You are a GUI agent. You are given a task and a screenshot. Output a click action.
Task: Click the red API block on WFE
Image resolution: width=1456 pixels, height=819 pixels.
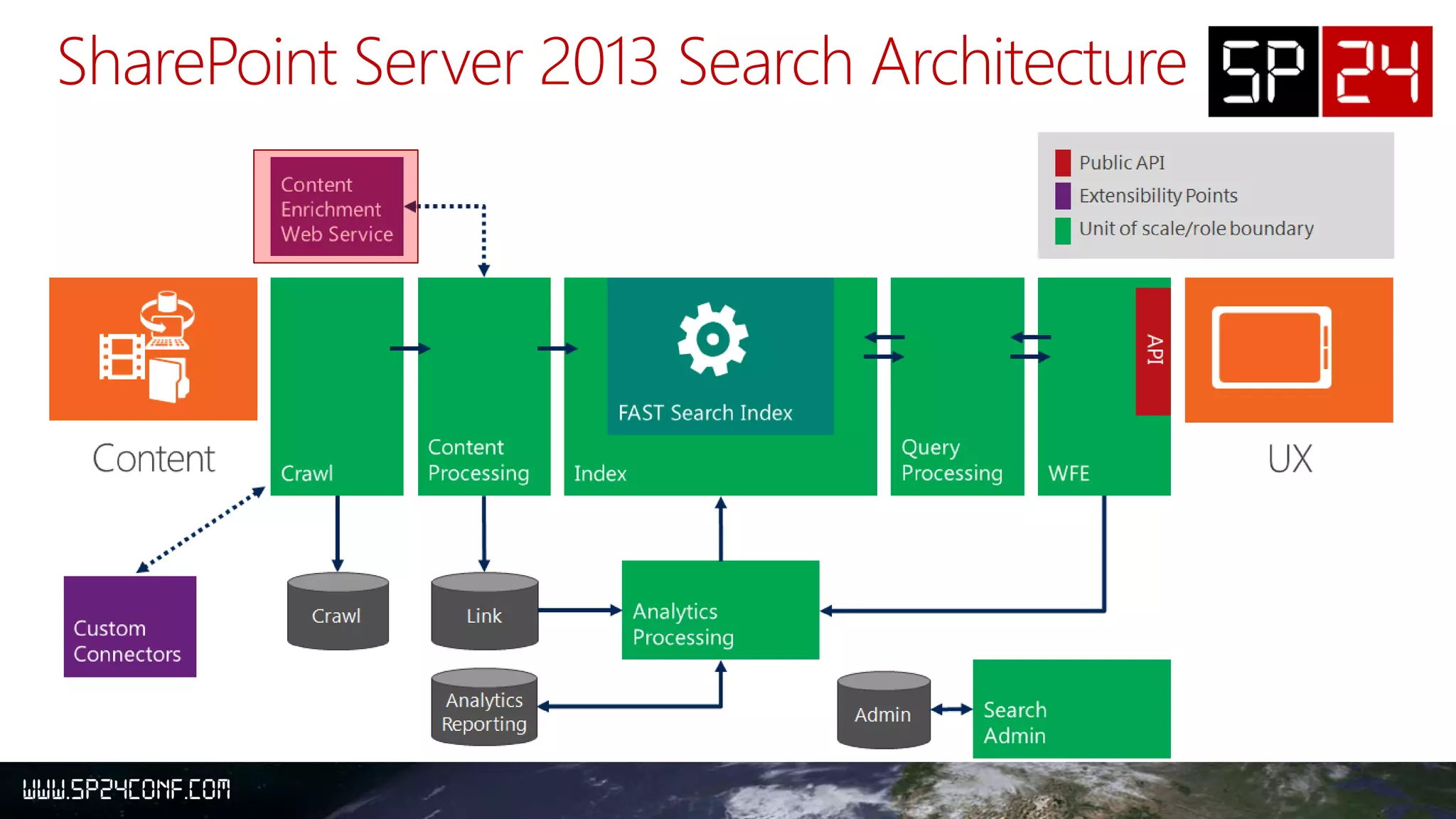click(1152, 350)
